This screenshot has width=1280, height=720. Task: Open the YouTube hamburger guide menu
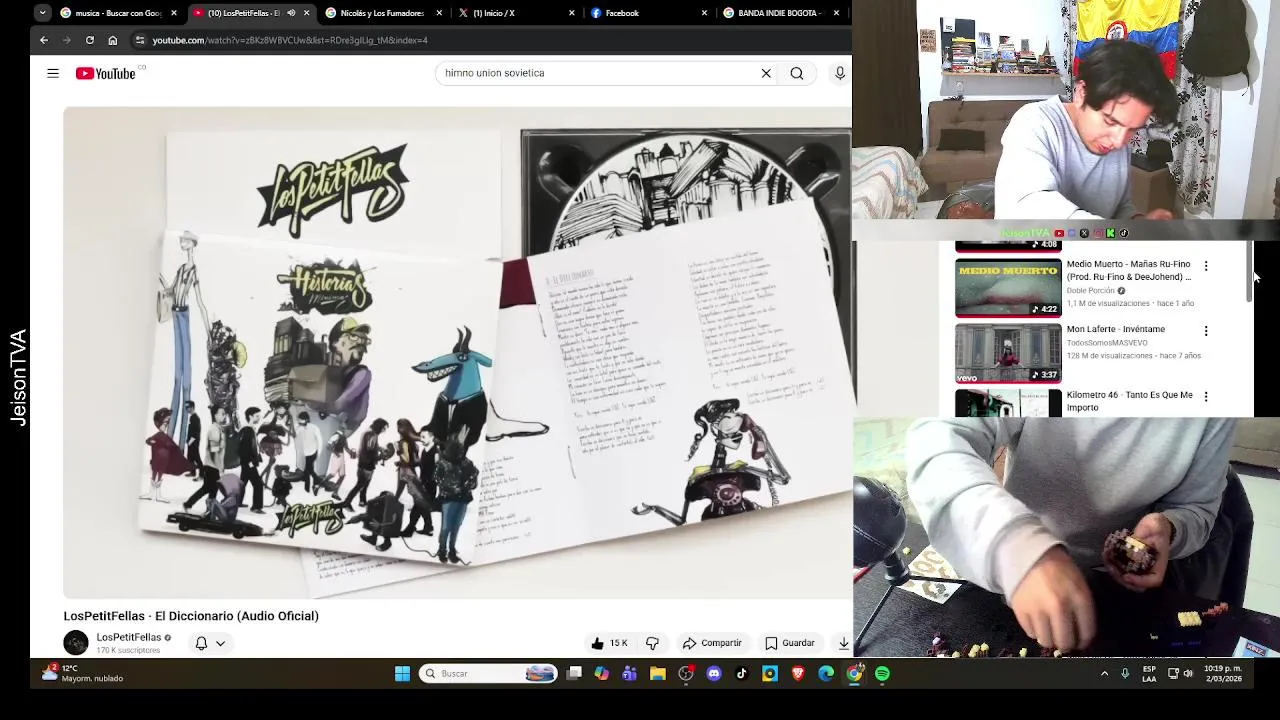point(53,73)
